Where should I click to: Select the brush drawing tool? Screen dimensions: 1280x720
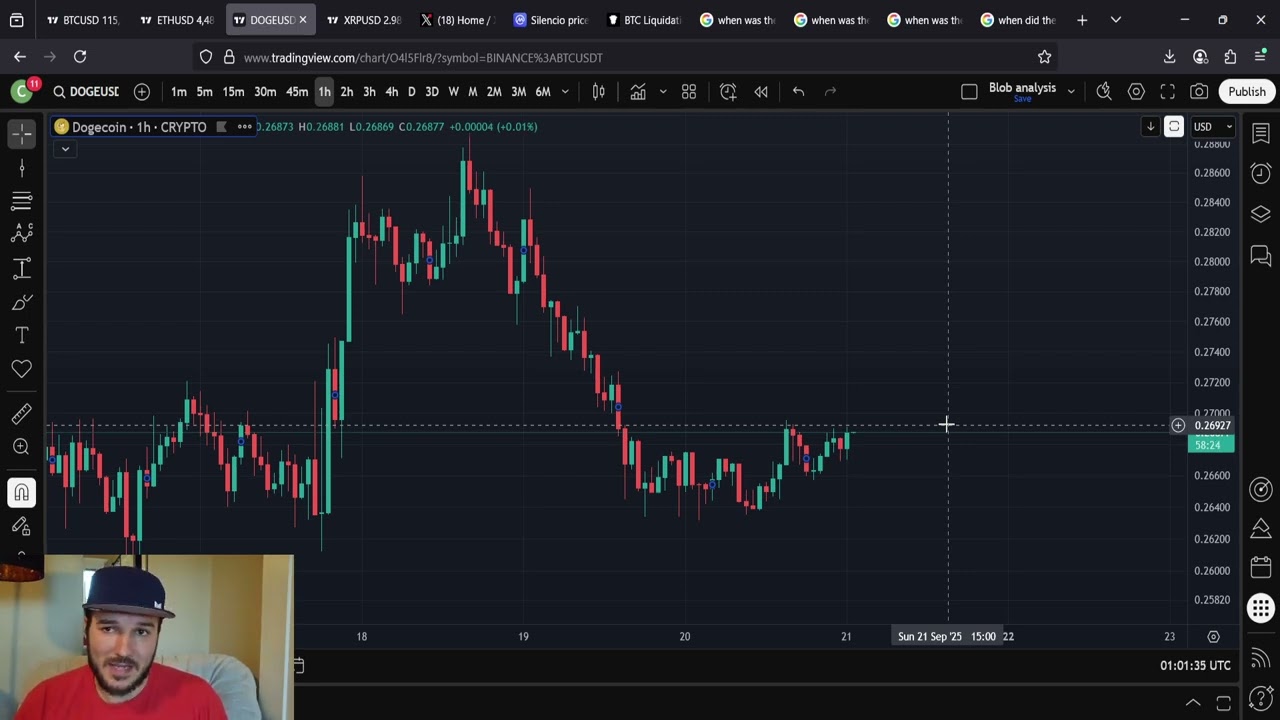(21, 302)
